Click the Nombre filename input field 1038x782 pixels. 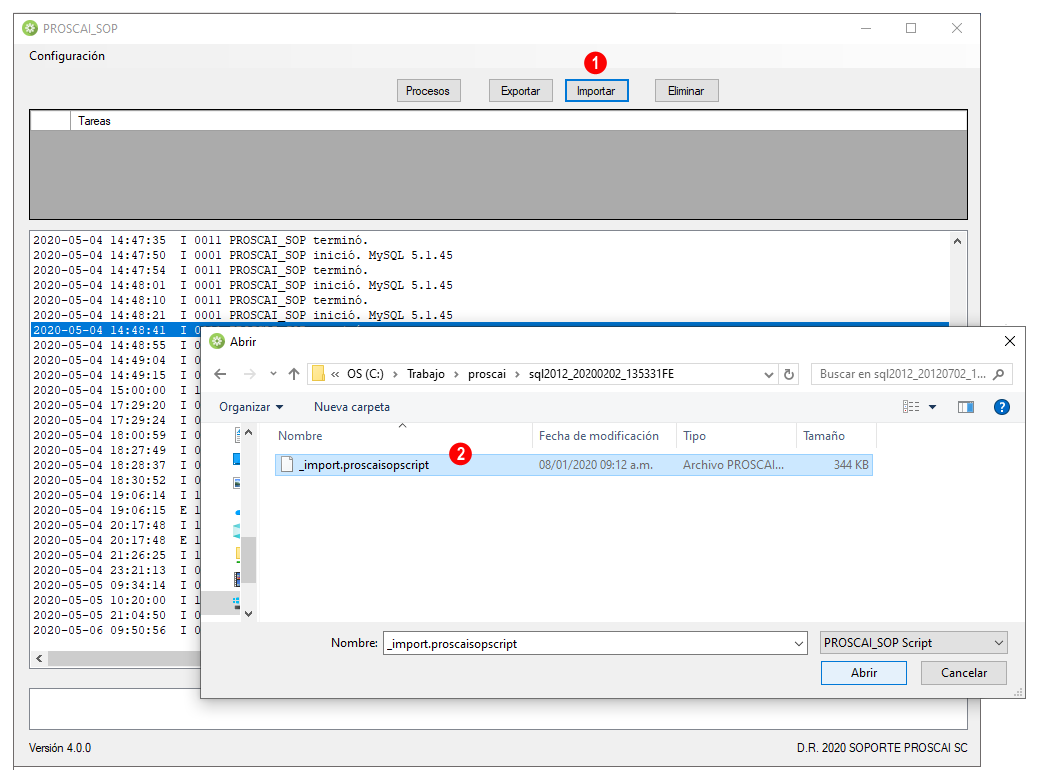(x=588, y=643)
